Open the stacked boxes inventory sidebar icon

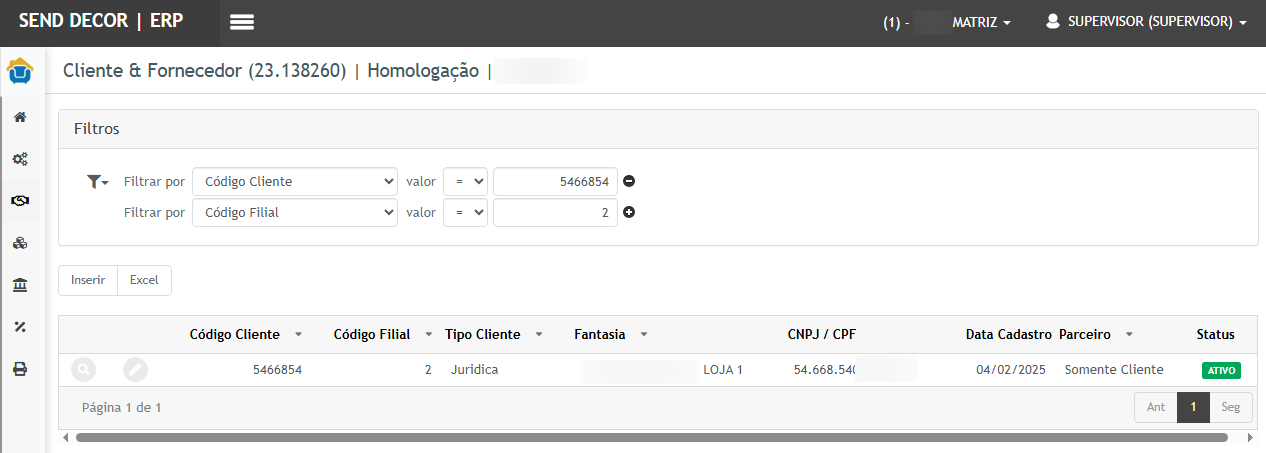[20, 243]
